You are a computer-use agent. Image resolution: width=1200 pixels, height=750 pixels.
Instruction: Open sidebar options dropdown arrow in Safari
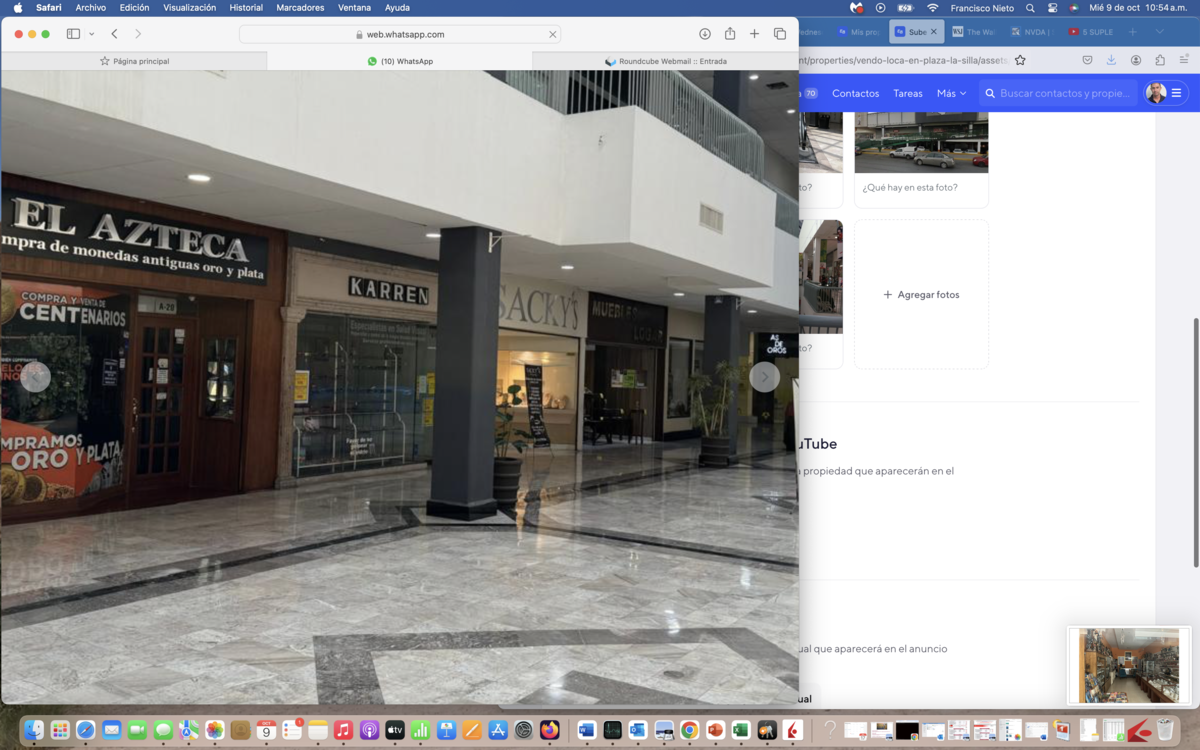[91, 34]
